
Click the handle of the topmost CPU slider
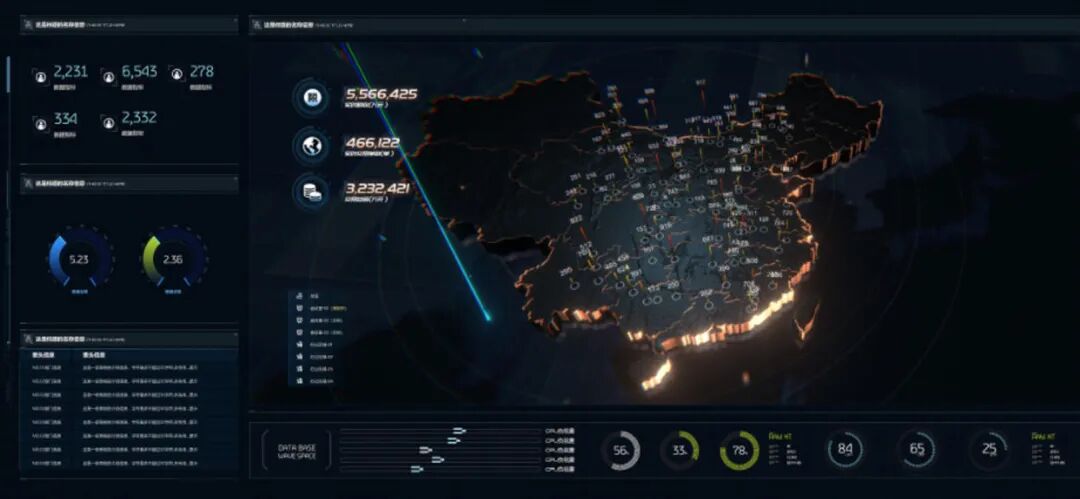coord(459,431)
